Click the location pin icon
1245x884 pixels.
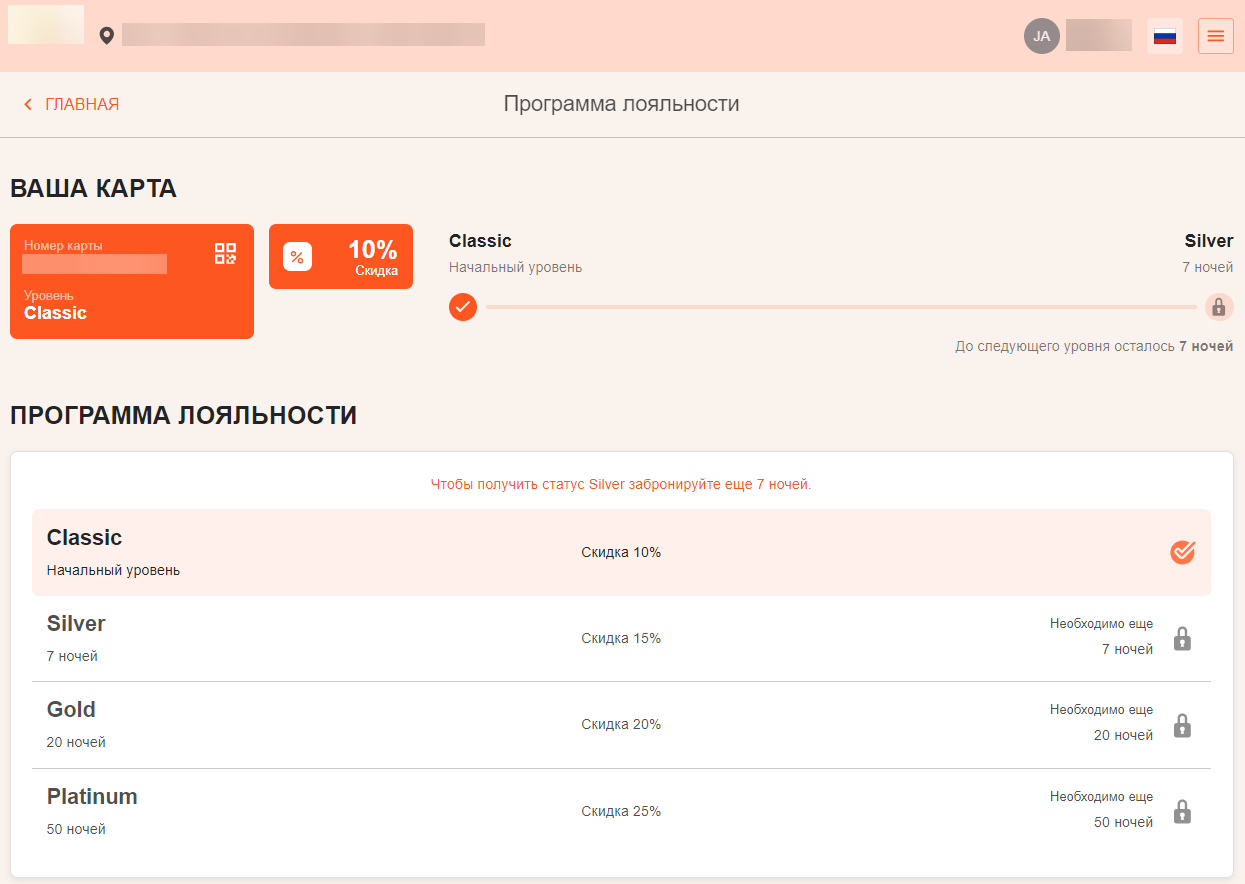coord(107,36)
